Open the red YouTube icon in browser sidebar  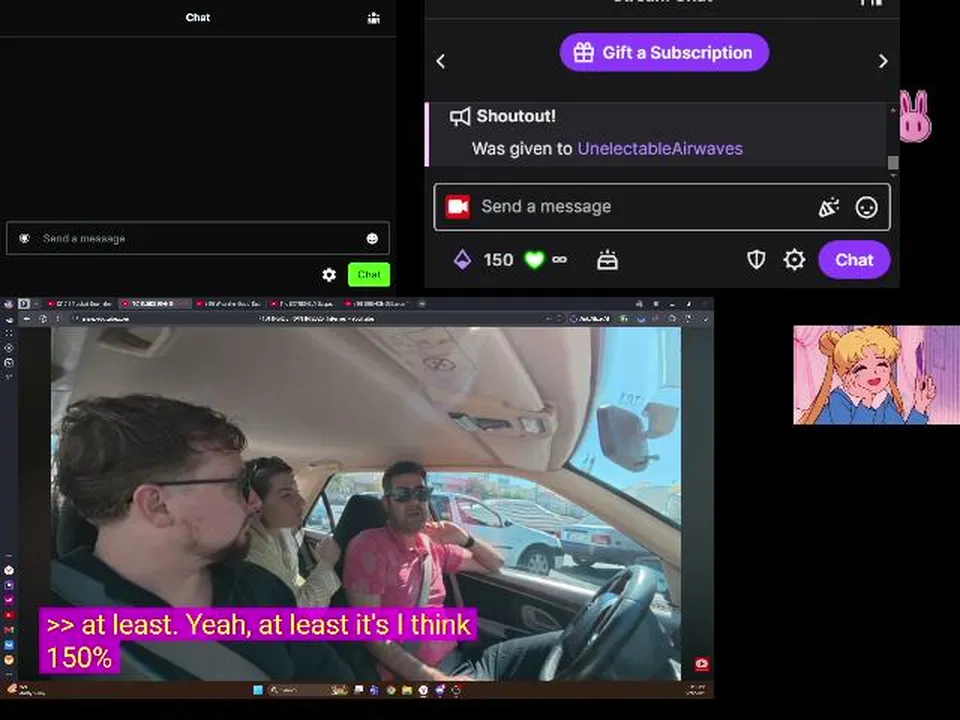pyautogui.click(x=9, y=615)
